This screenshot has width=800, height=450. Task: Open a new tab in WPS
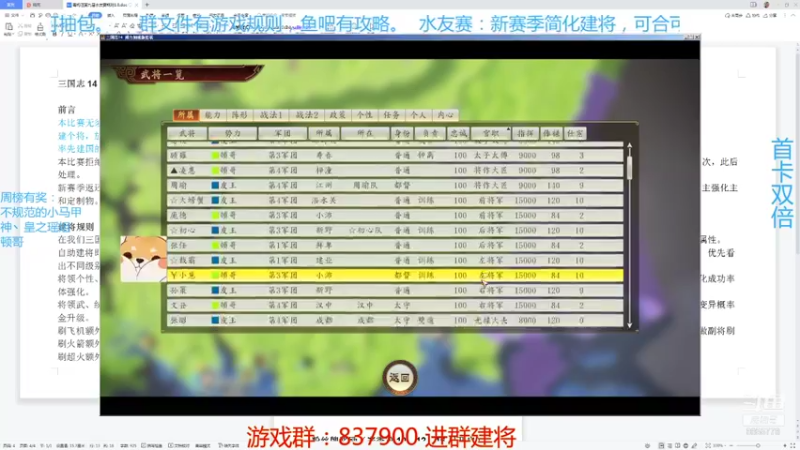tap(147, 5)
